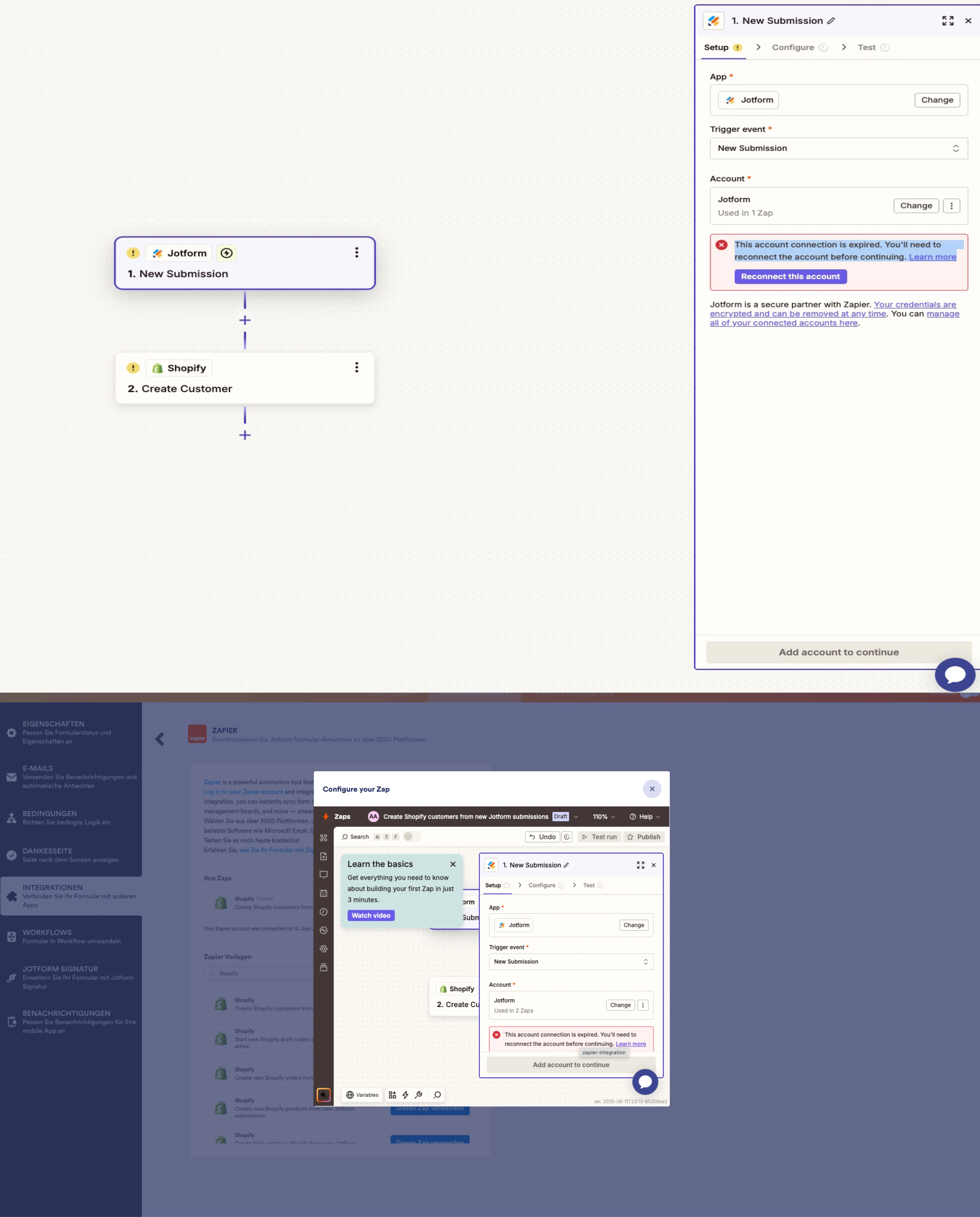Click the calendar icon in the Zapier sidebar

coord(324,893)
